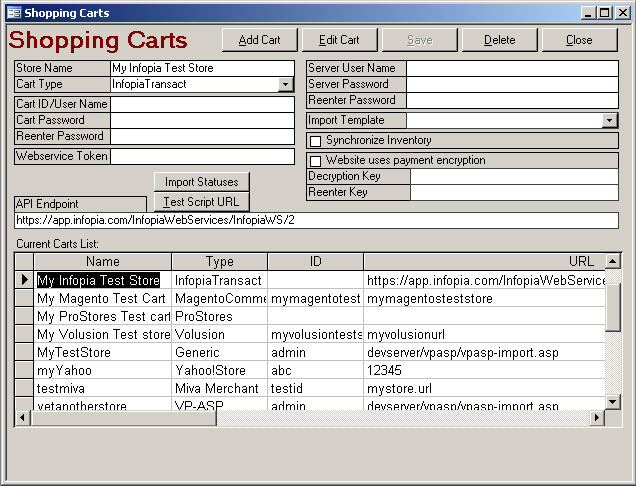Select row selector for My Magento Test Cart
The height and width of the screenshot is (486, 636).
click(24, 298)
